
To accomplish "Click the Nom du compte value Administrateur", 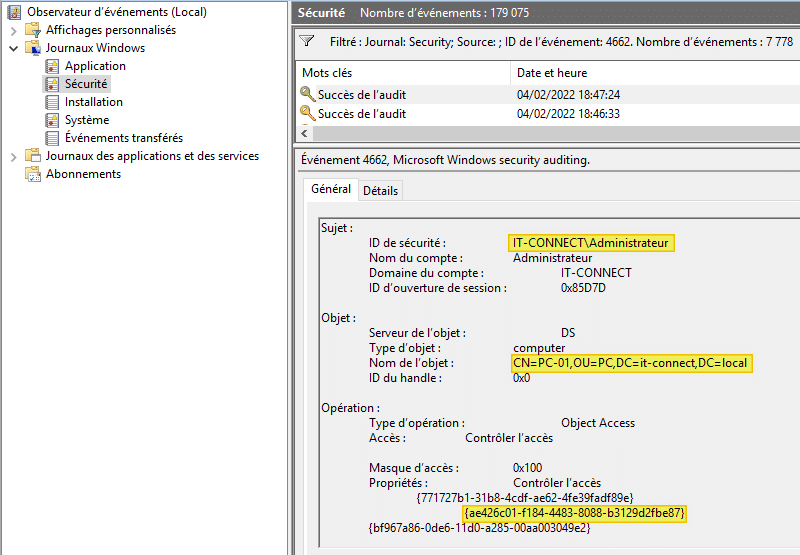I will pos(553,258).
